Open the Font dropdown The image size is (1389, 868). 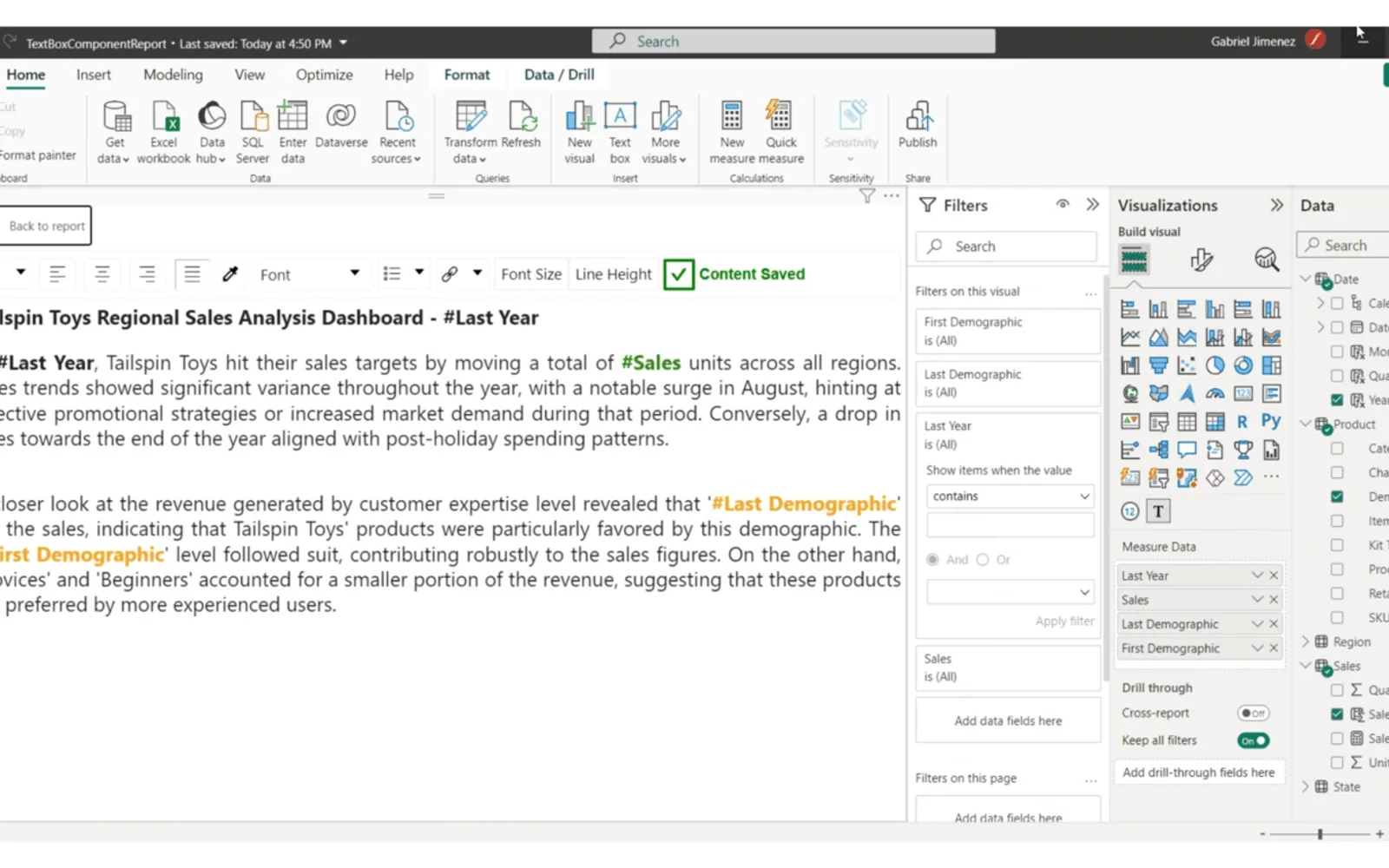tap(309, 274)
